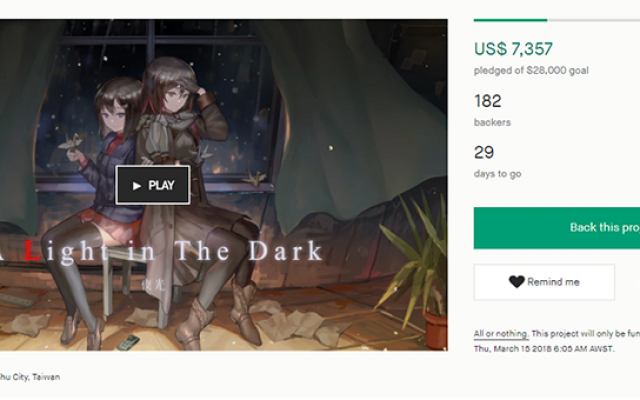Click the red letter L in title

(x=33, y=250)
